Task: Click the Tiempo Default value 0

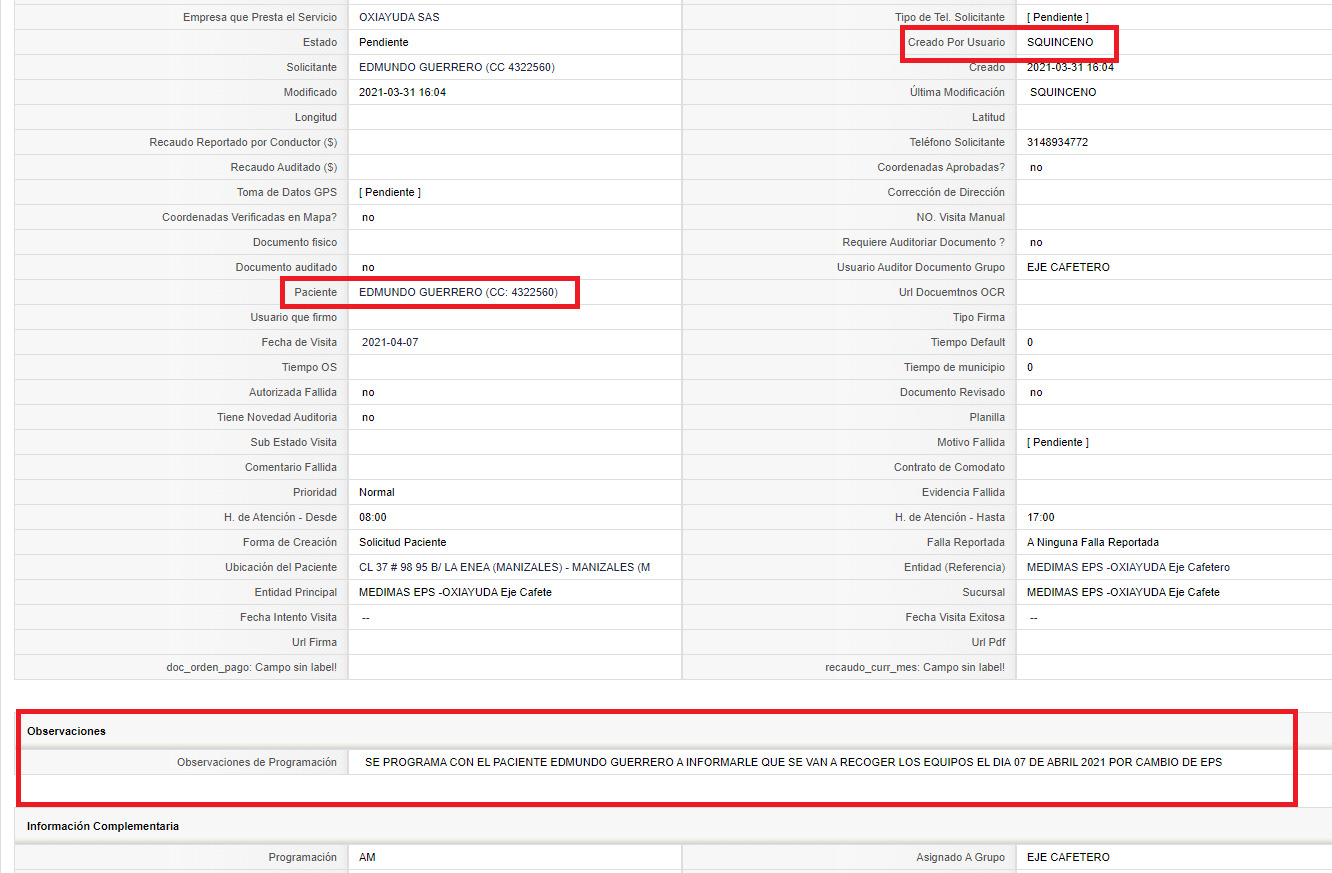Action: (1030, 342)
